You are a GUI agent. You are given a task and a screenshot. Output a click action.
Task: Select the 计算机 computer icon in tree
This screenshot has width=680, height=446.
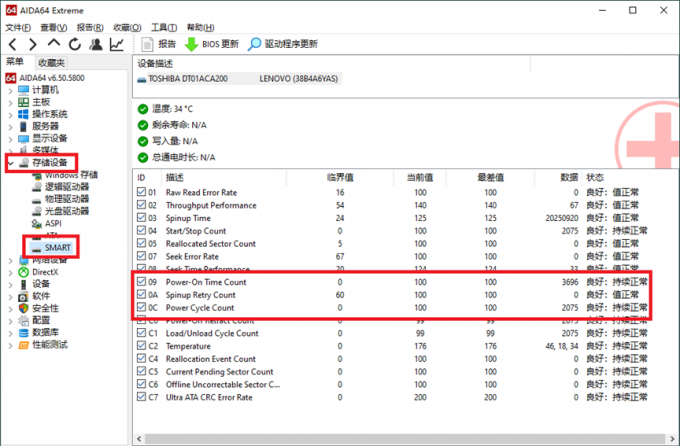[x=23, y=90]
